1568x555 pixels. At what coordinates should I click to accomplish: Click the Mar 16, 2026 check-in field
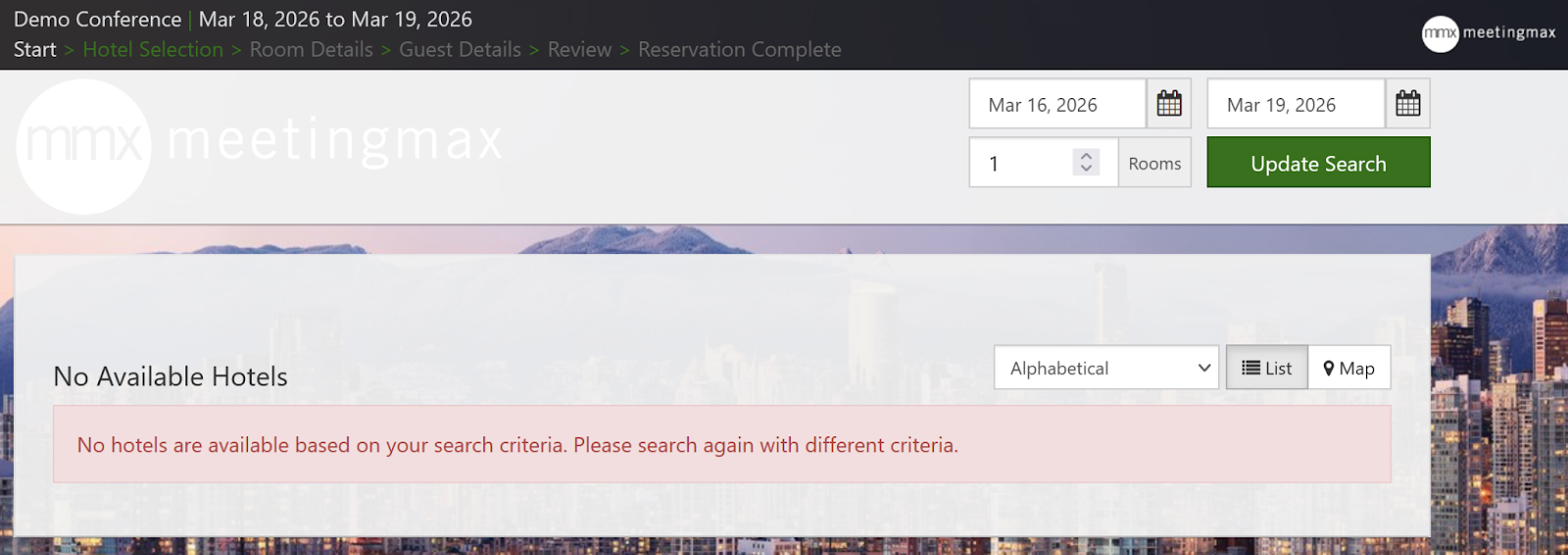click(x=1057, y=103)
